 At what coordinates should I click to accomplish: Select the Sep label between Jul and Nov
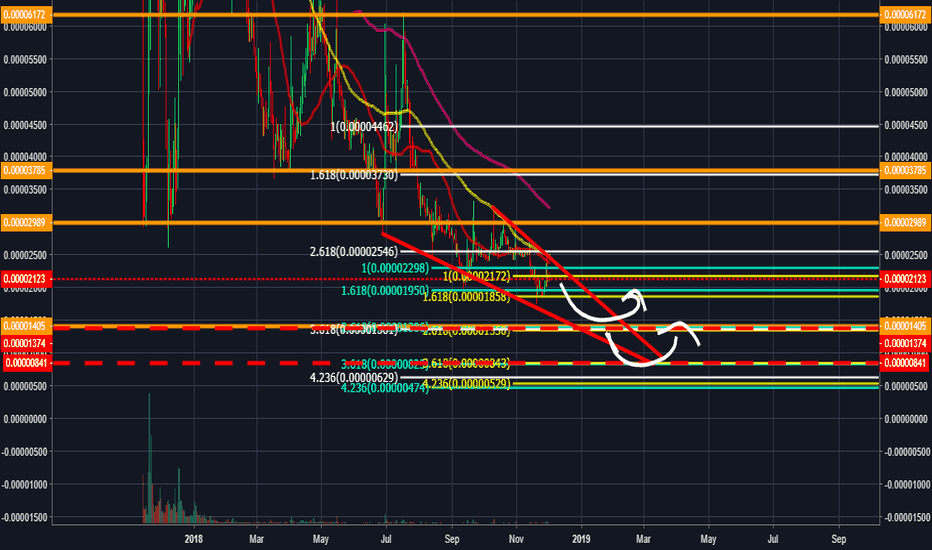coord(452,539)
